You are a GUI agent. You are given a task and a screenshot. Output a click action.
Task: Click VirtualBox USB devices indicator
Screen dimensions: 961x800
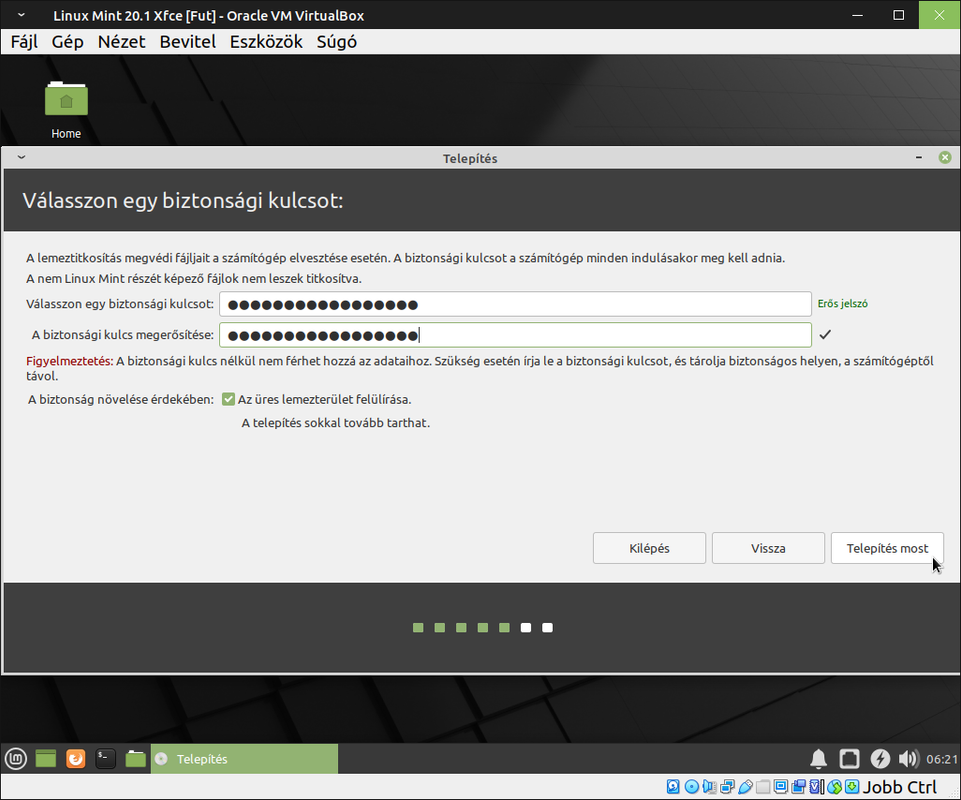pos(745,787)
